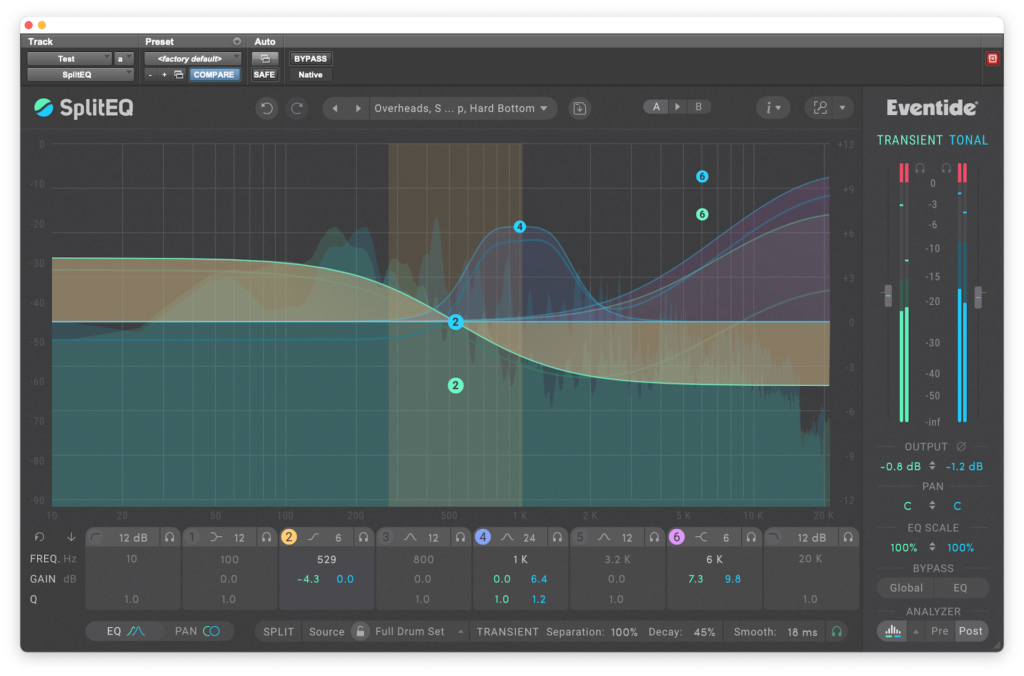Click the COMPARE button
Image resolution: width=1024 pixels, height=676 pixels.
click(214, 74)
